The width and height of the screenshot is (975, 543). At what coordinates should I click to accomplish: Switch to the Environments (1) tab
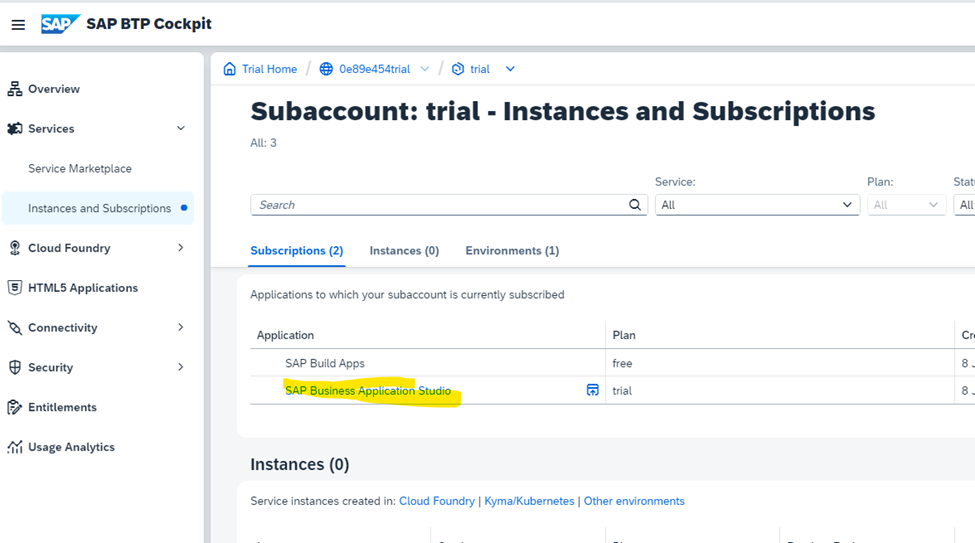point(512,251)
